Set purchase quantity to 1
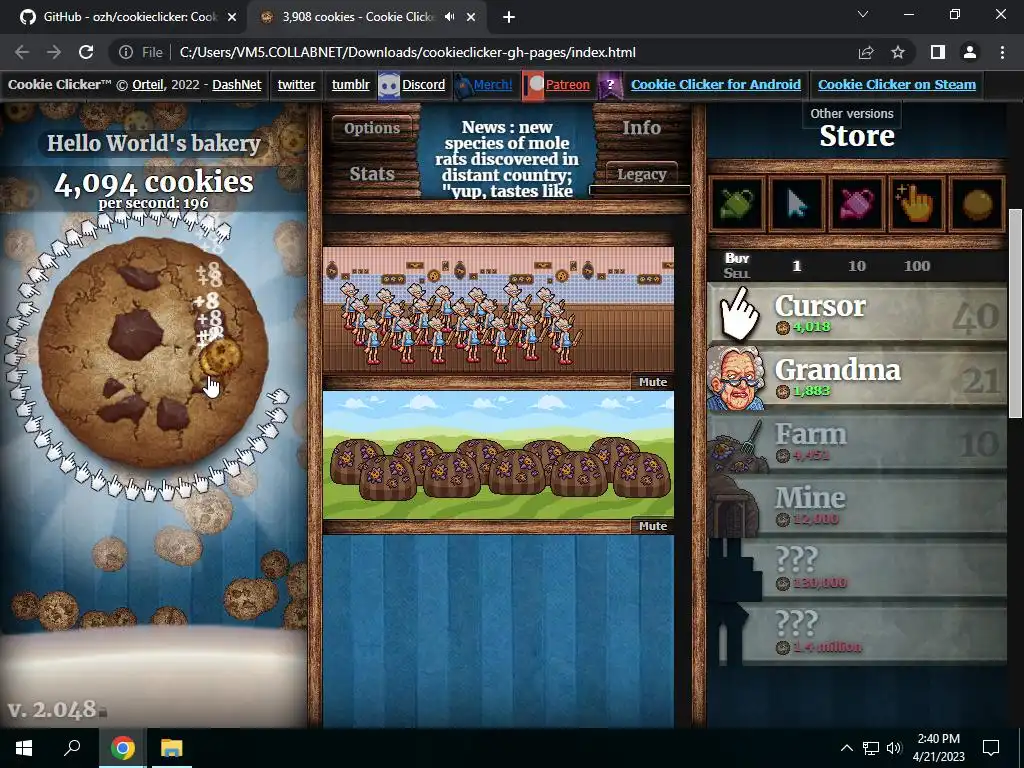Screen dimensions: 1024x768 click(796, 266)
